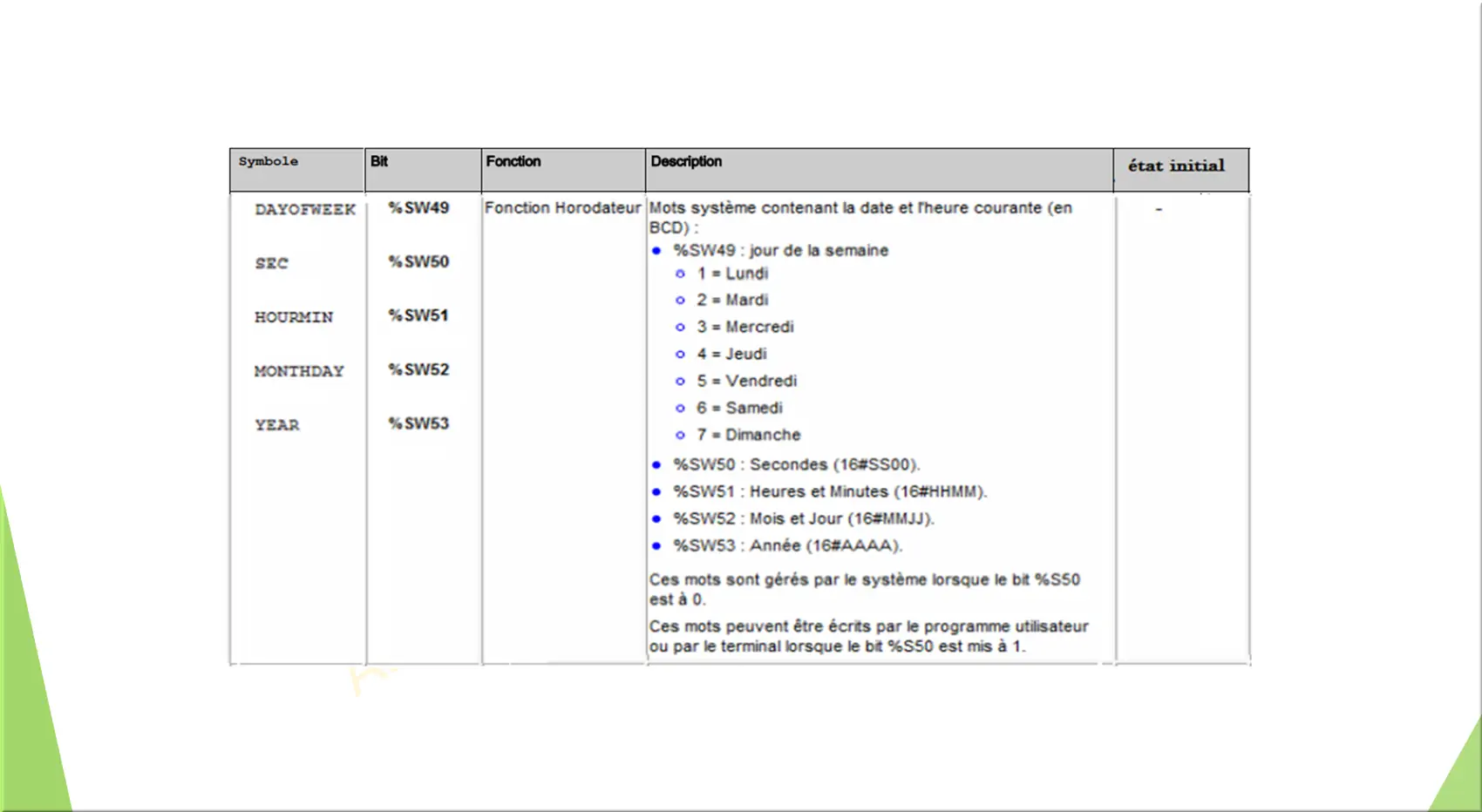Viewport: 1482px width, 812px height.
Task: Click 'Fonction Horodateur' cell text
Action: coord(562,208)
